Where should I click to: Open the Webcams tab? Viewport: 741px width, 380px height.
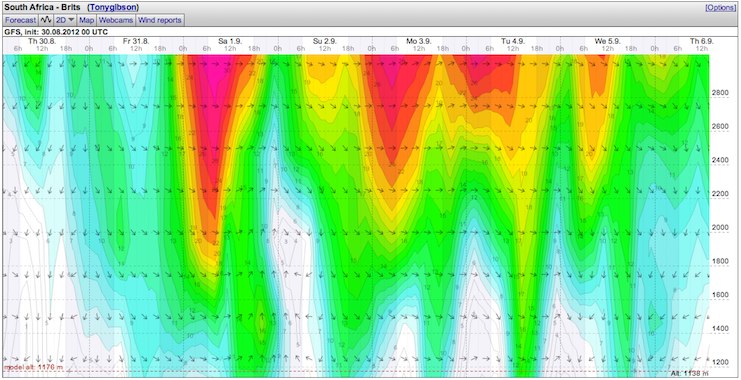(x=116, y=20)
